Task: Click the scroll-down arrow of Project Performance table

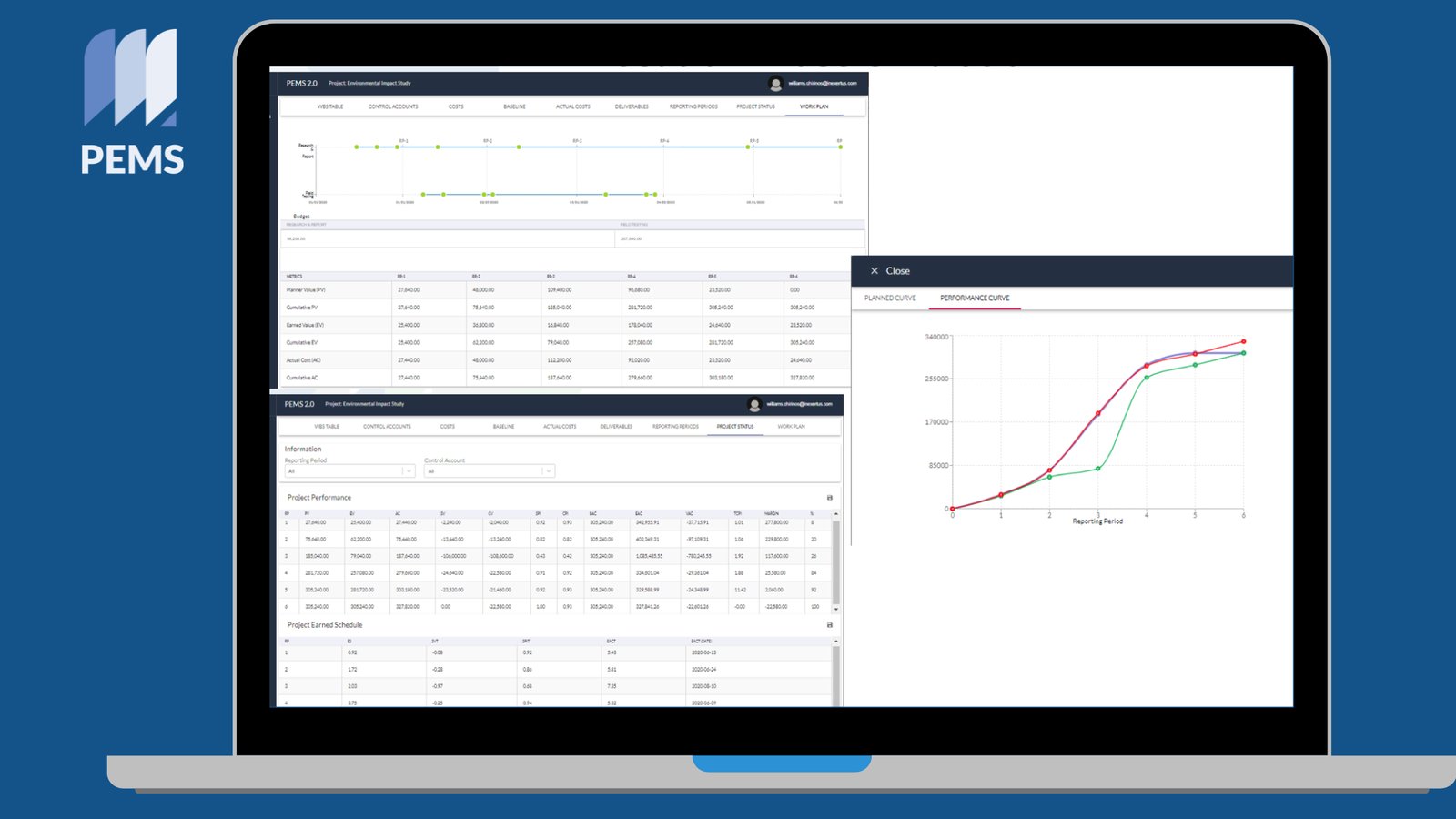Action: click(836, 610)
